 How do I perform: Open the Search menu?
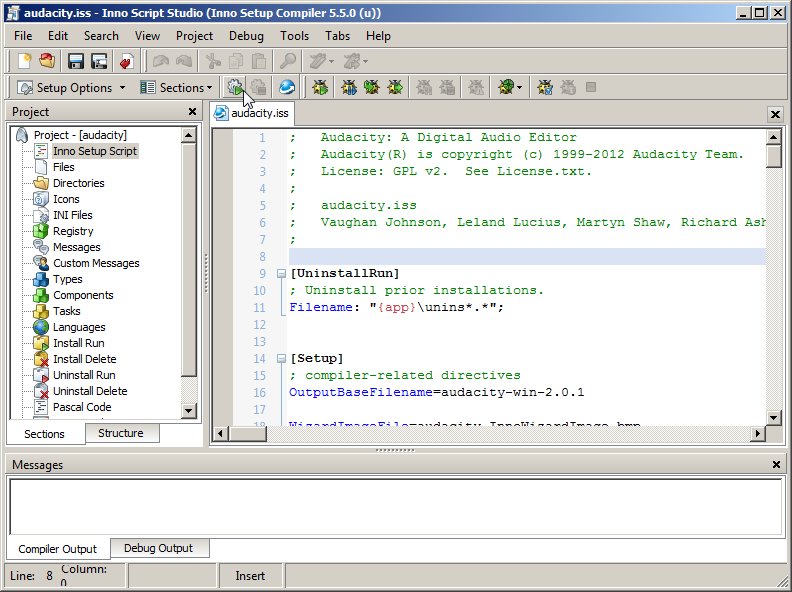pyautogui.click(x=101, y=36)
